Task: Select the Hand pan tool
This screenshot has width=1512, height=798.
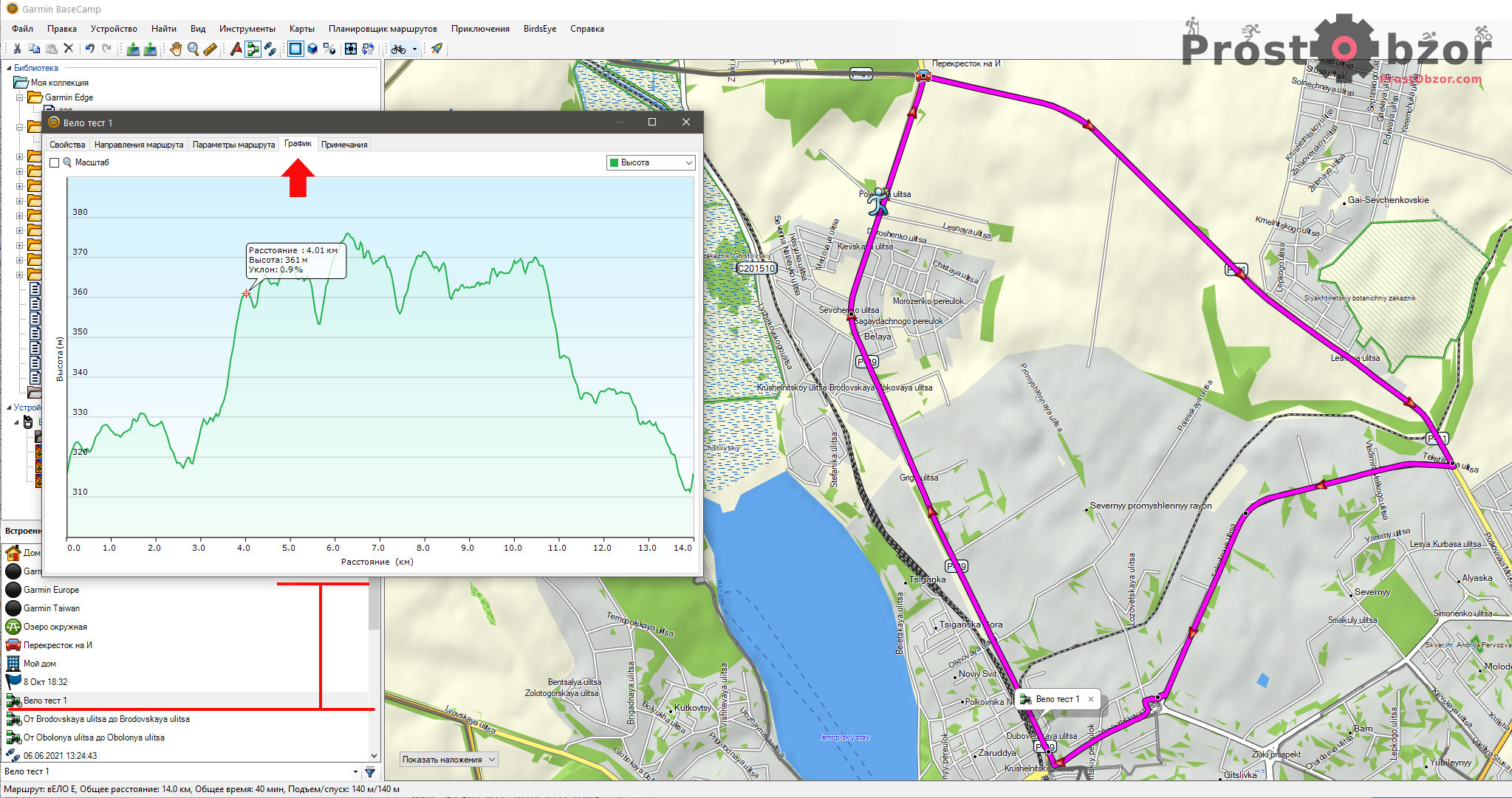Action: tap(175, 49)
